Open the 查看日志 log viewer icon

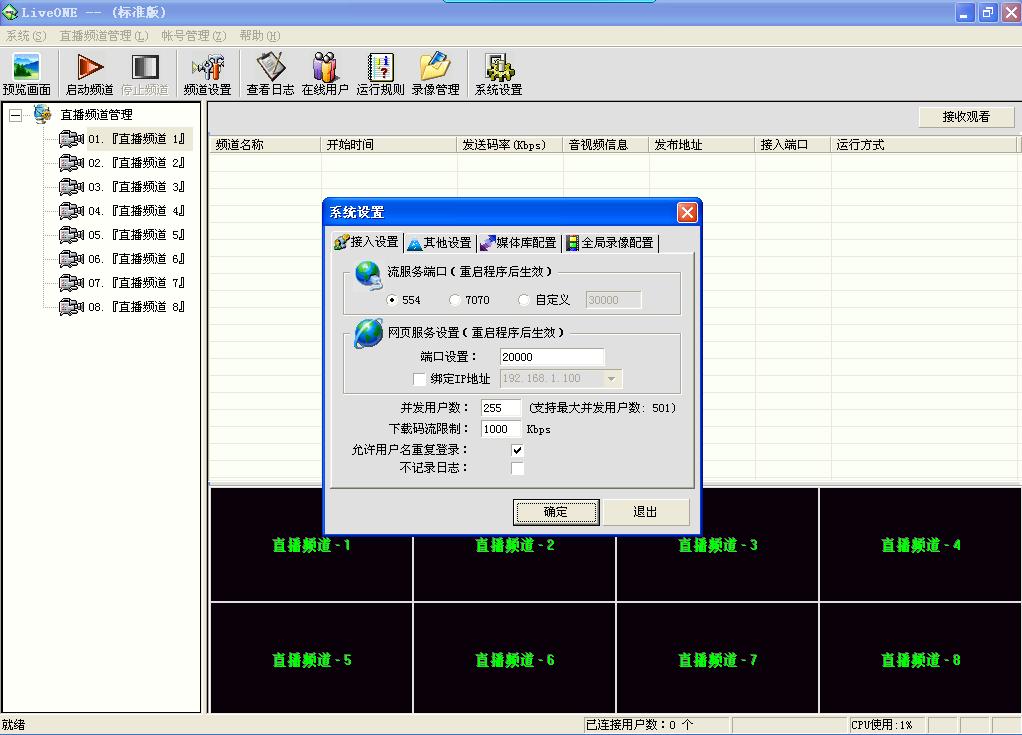coord(270,67)
